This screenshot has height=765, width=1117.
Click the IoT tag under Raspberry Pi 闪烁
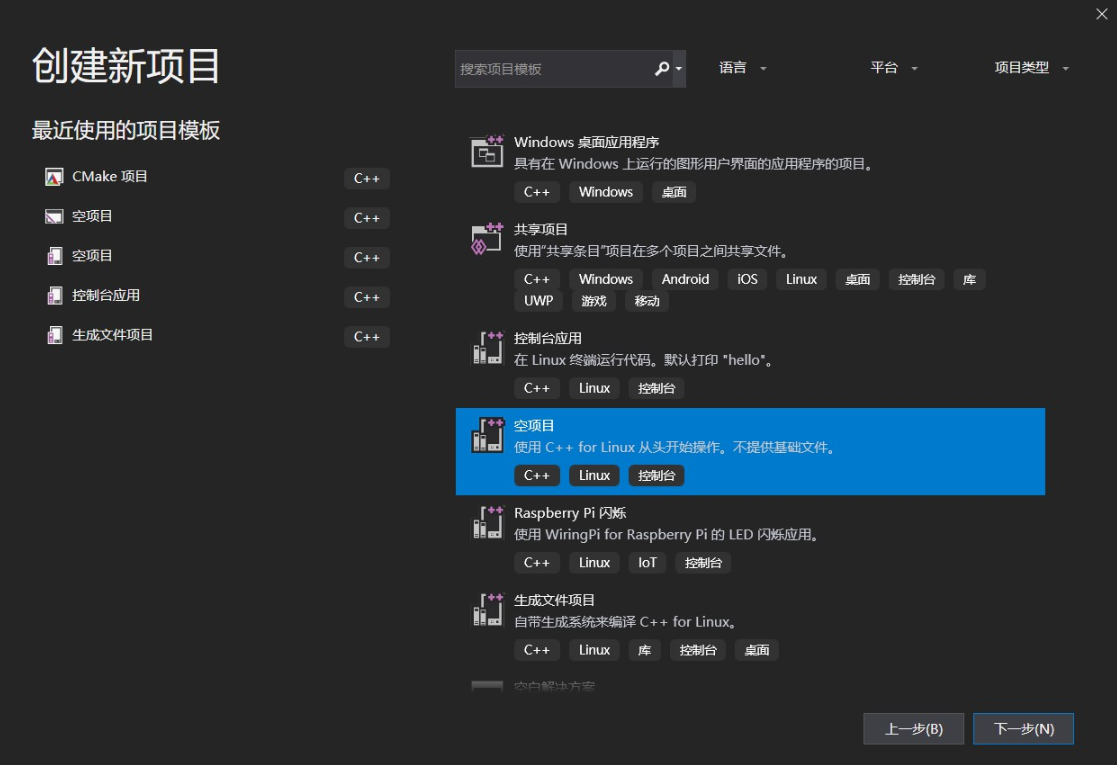647,563
